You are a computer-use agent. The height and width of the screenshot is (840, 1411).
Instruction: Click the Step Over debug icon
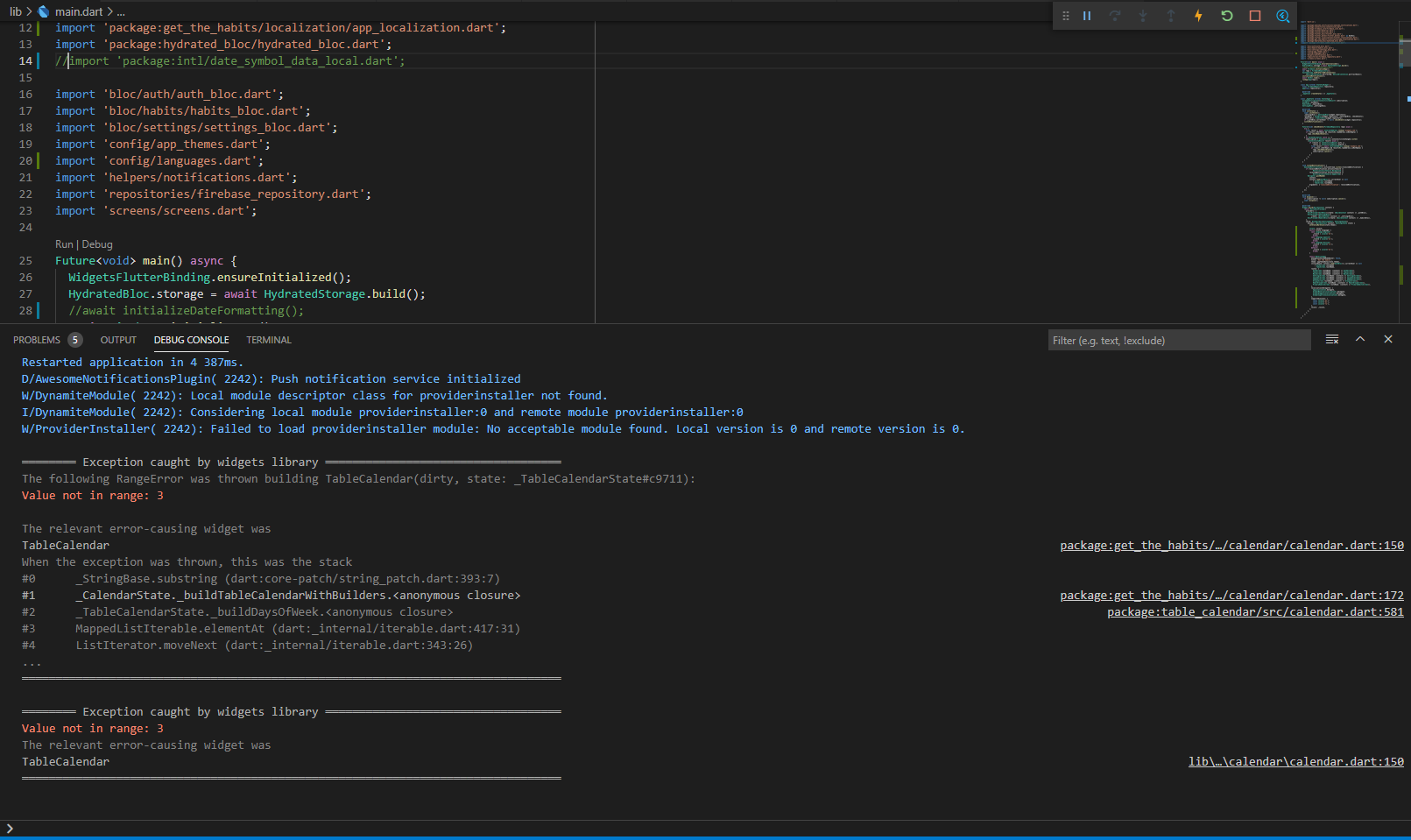coord(1116,15)
